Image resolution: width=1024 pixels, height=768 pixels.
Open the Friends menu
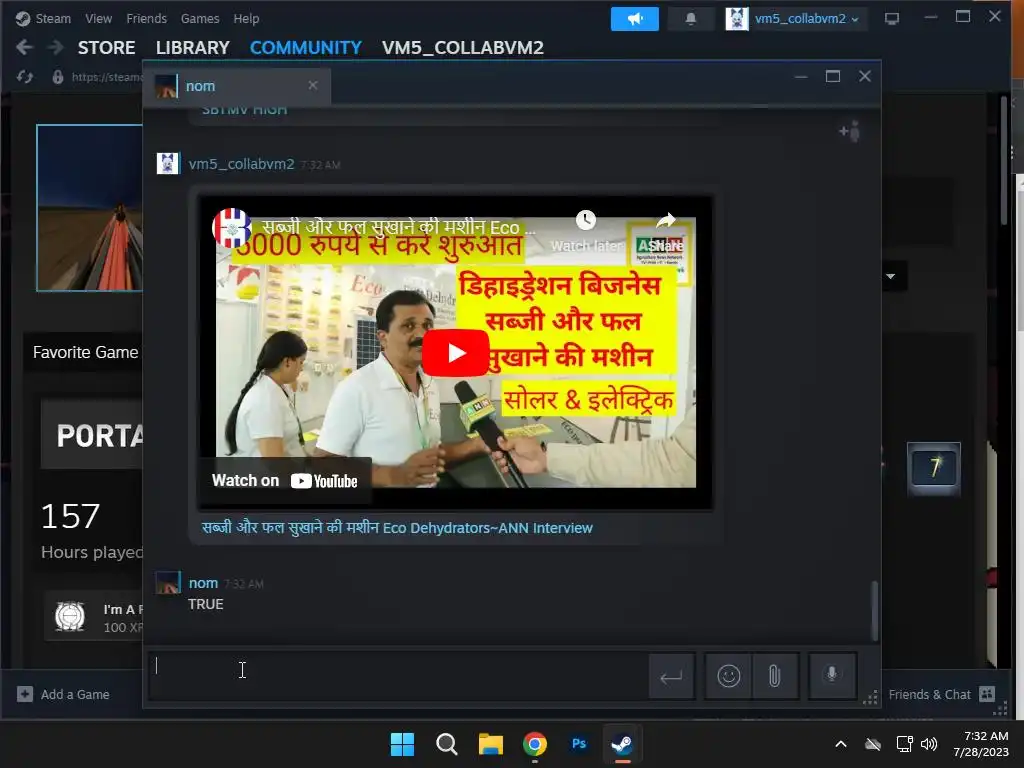(x=146, y=18)
